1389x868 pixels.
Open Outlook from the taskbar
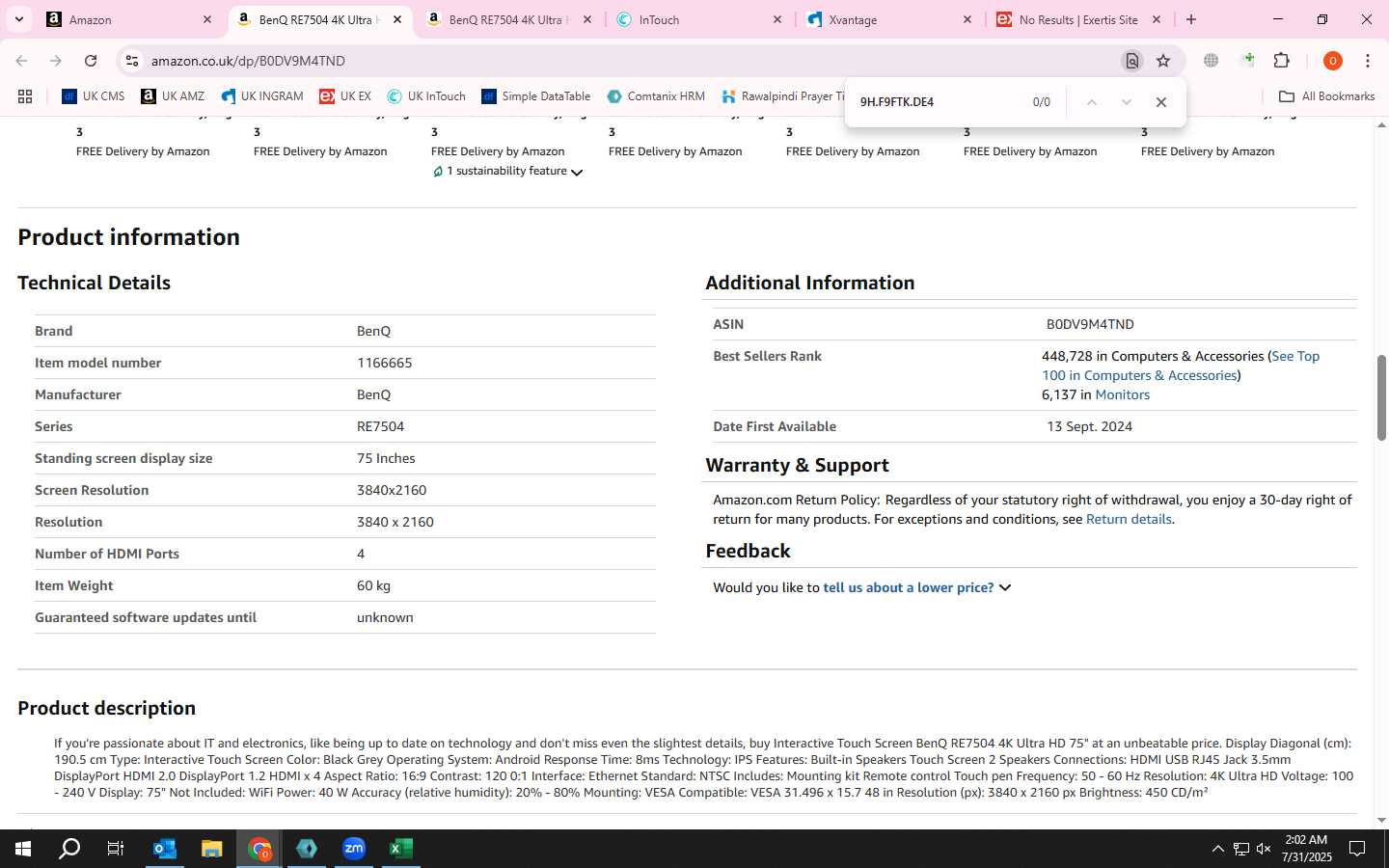(x=165, y=849)
